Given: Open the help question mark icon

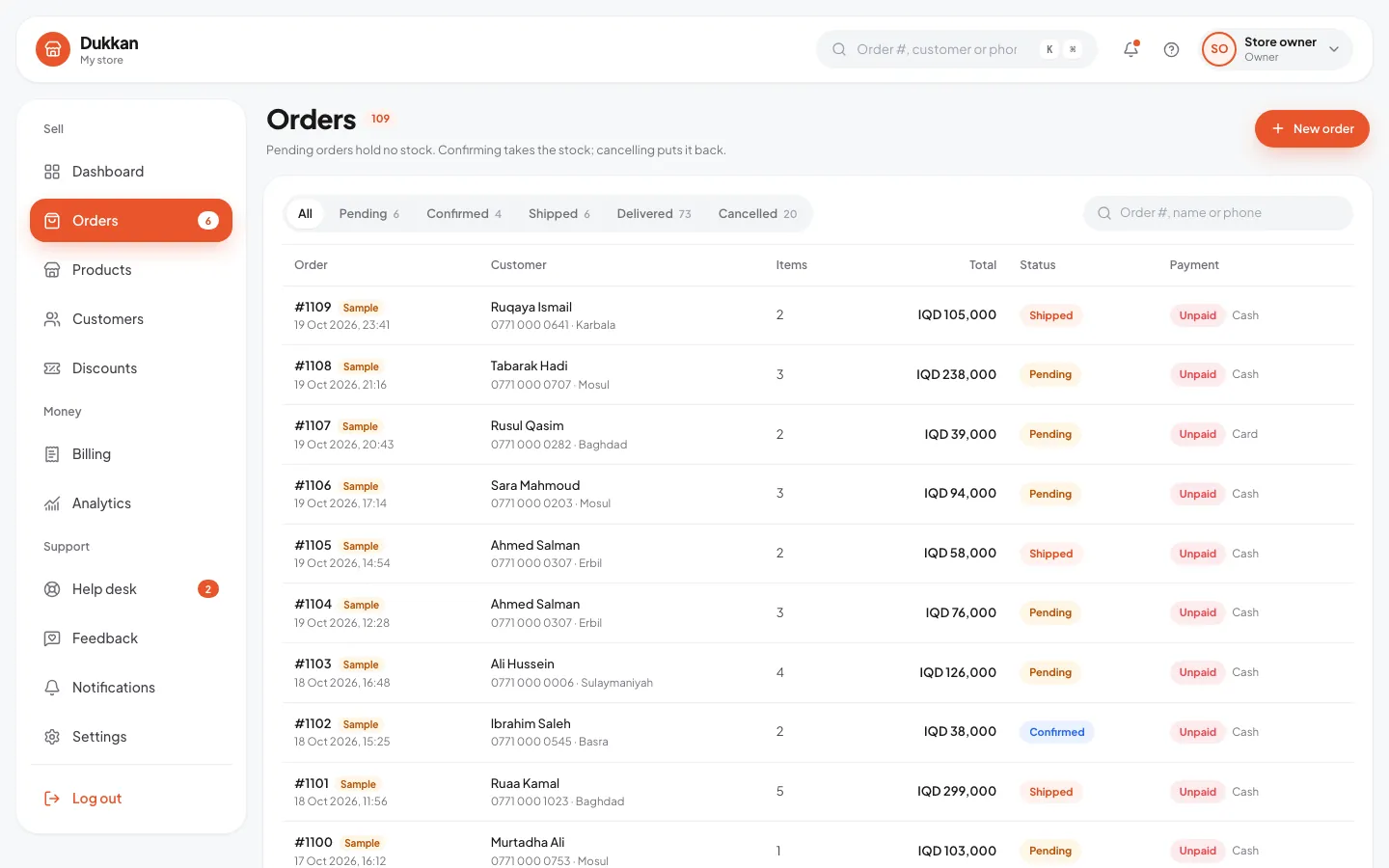Looking at the screenshot, I should point(1171,49).
